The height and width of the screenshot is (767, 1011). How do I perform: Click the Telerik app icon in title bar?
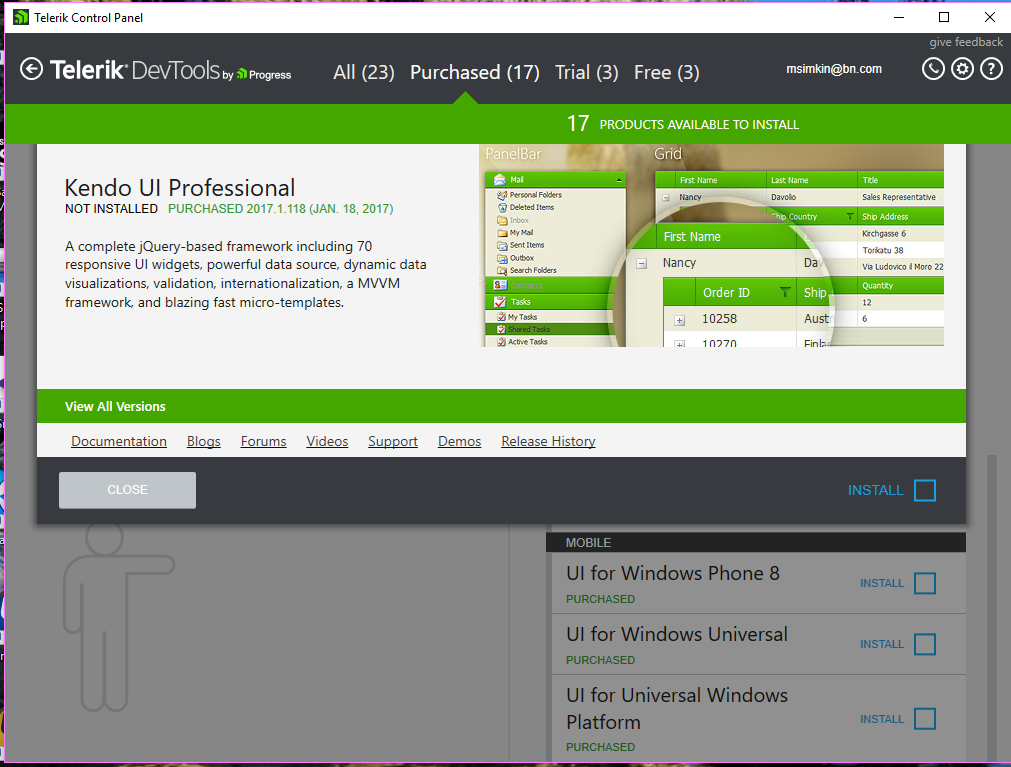(x=21, y=17)
